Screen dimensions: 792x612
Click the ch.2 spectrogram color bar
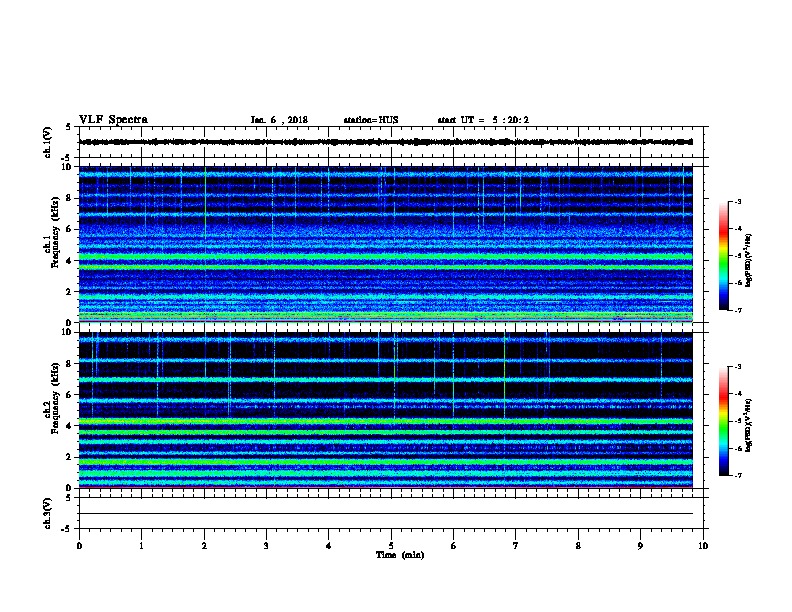[723, 421]
